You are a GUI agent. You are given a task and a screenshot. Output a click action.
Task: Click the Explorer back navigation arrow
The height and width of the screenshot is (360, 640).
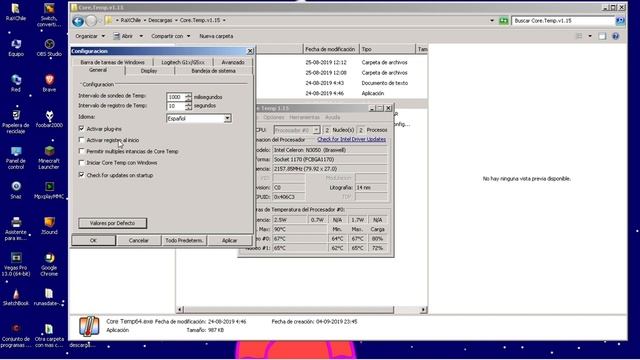coord(78,21)
